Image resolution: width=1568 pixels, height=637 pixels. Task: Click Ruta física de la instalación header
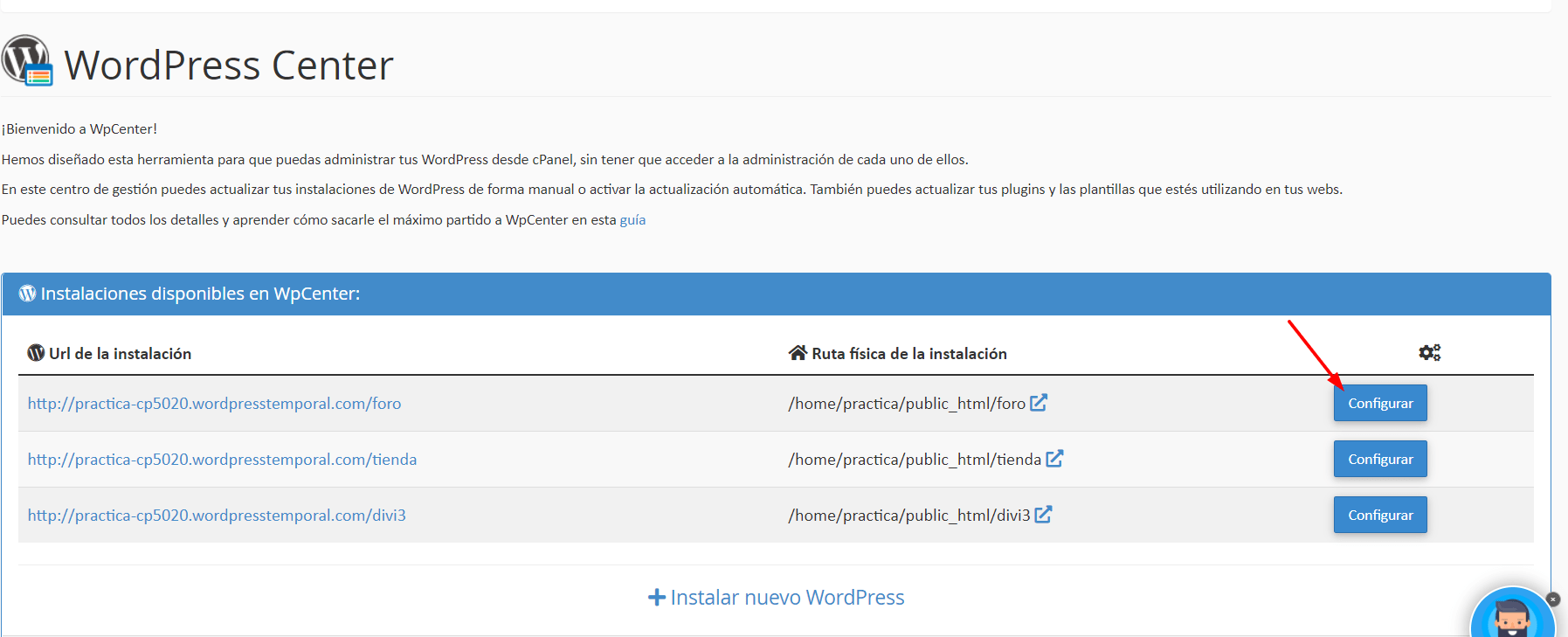tap(909, 353)
